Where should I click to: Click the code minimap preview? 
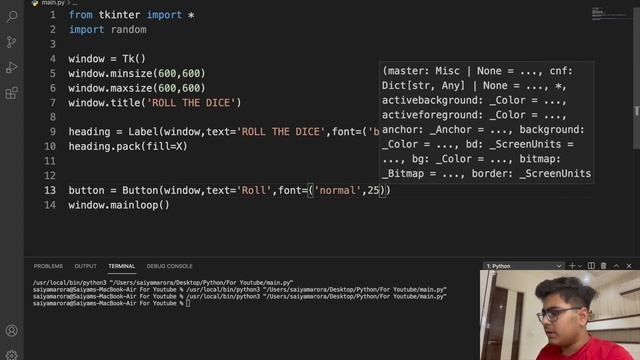(x=610, y=14)
